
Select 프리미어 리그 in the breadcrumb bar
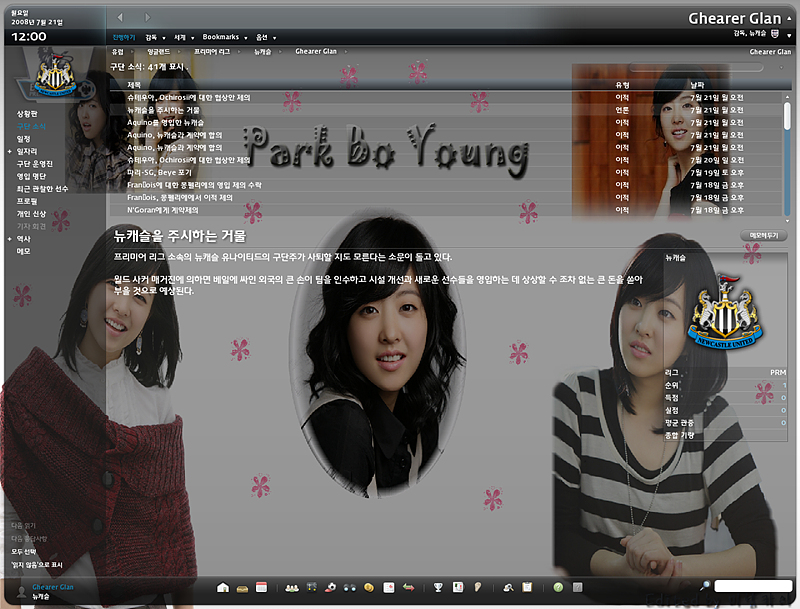[211, 51]
